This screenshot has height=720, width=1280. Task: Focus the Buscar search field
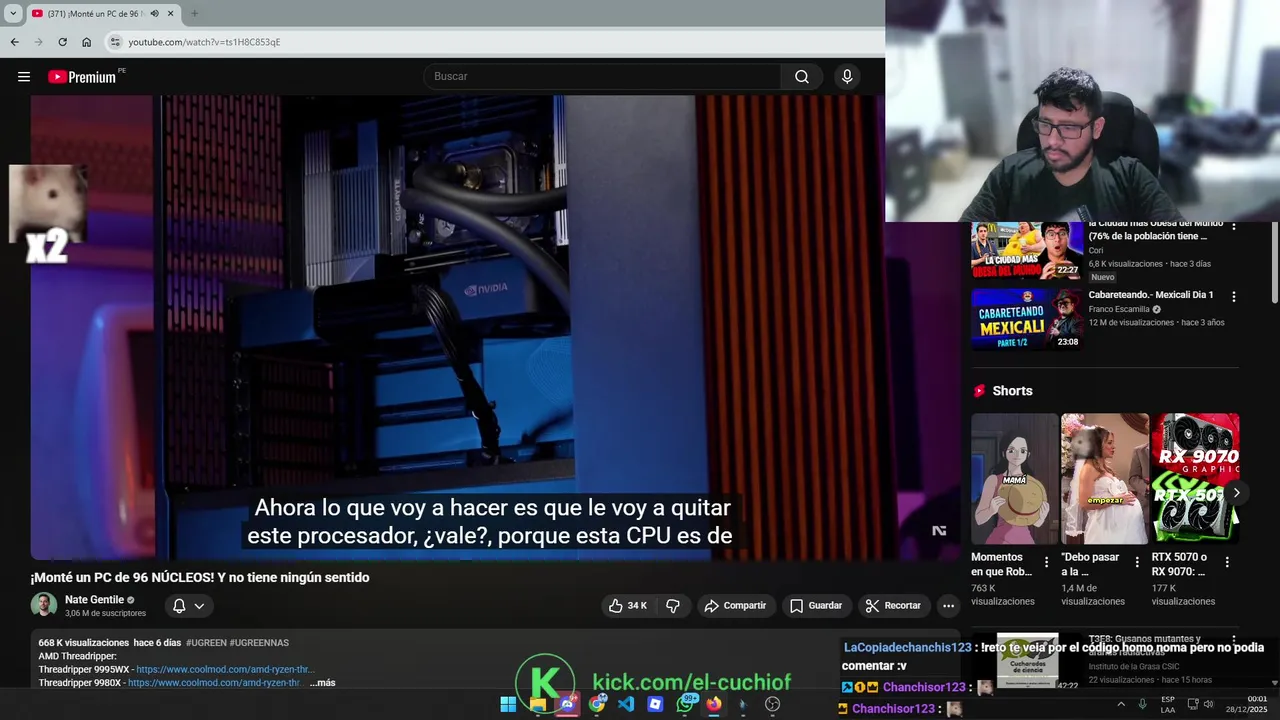[x=603, y=77]
